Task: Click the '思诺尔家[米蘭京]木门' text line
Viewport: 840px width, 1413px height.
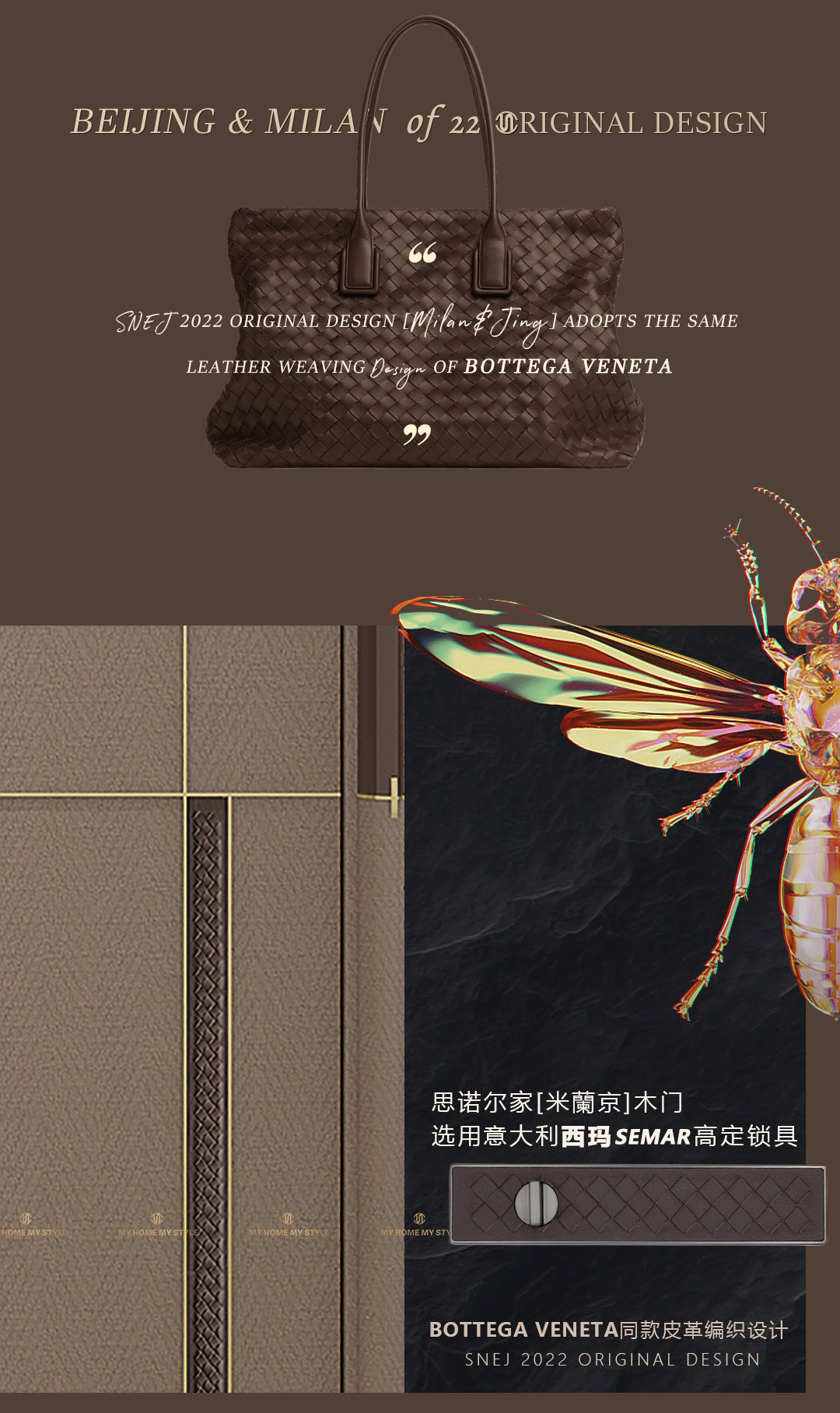Action: click(x=557, y=1103)
